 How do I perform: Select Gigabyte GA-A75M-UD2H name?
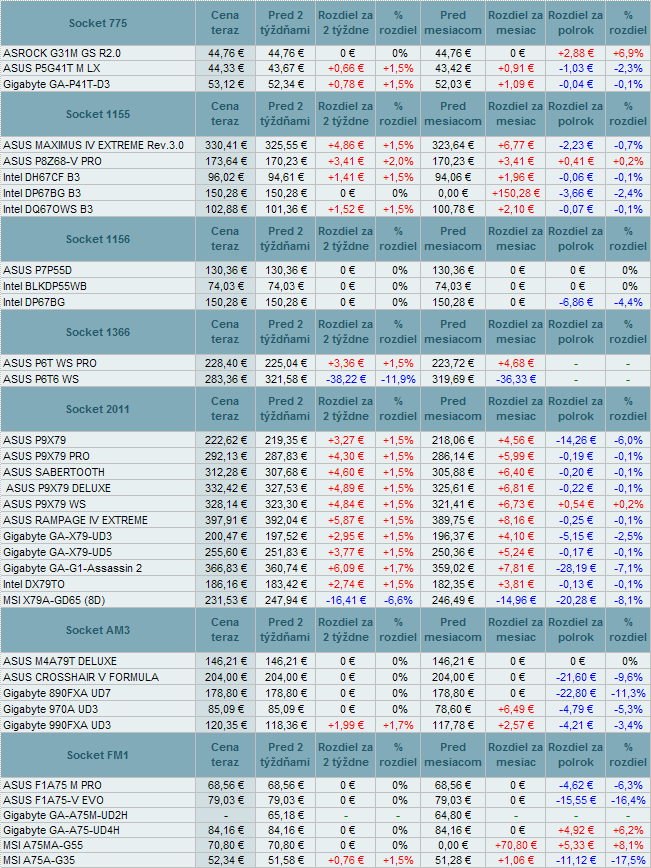pyautogui.click(x=66, y=815)
